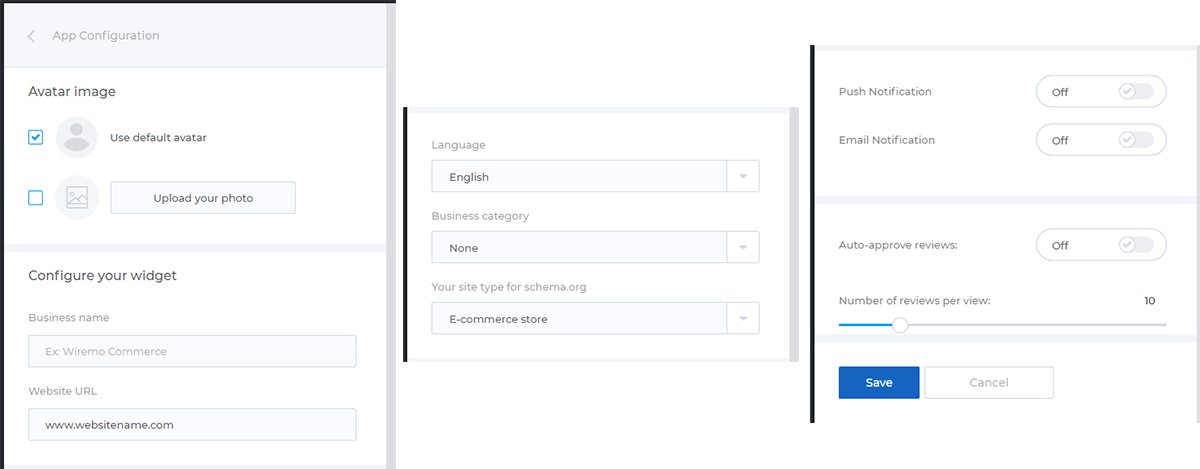Screen dimensions: 1200x469
Task: Click the Cancel button
Action: pos(989,382)
